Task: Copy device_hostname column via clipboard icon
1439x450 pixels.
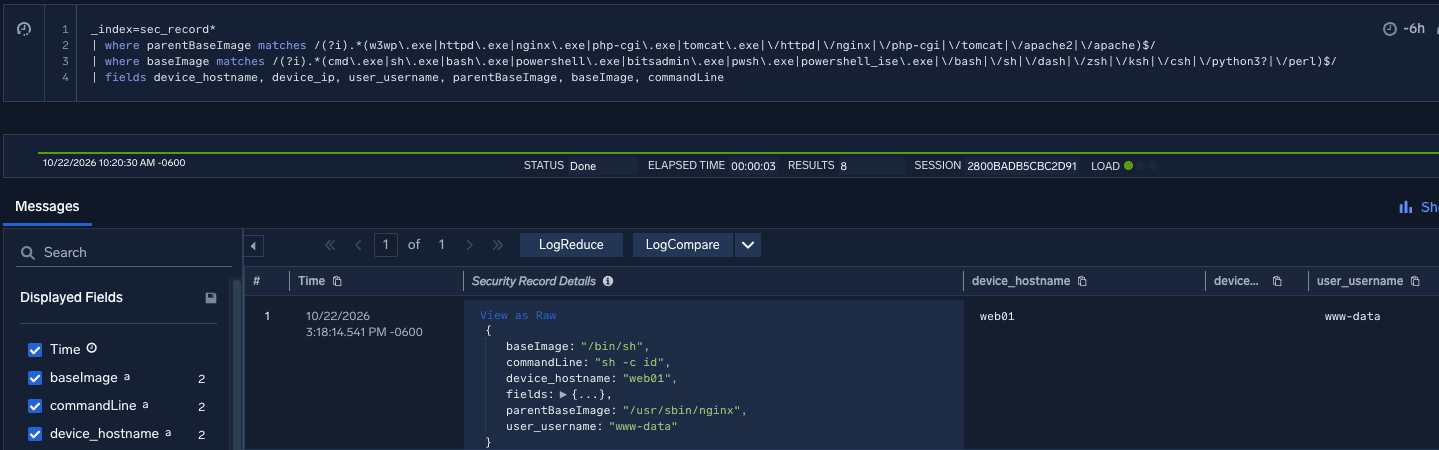Action: point(1083,282)
